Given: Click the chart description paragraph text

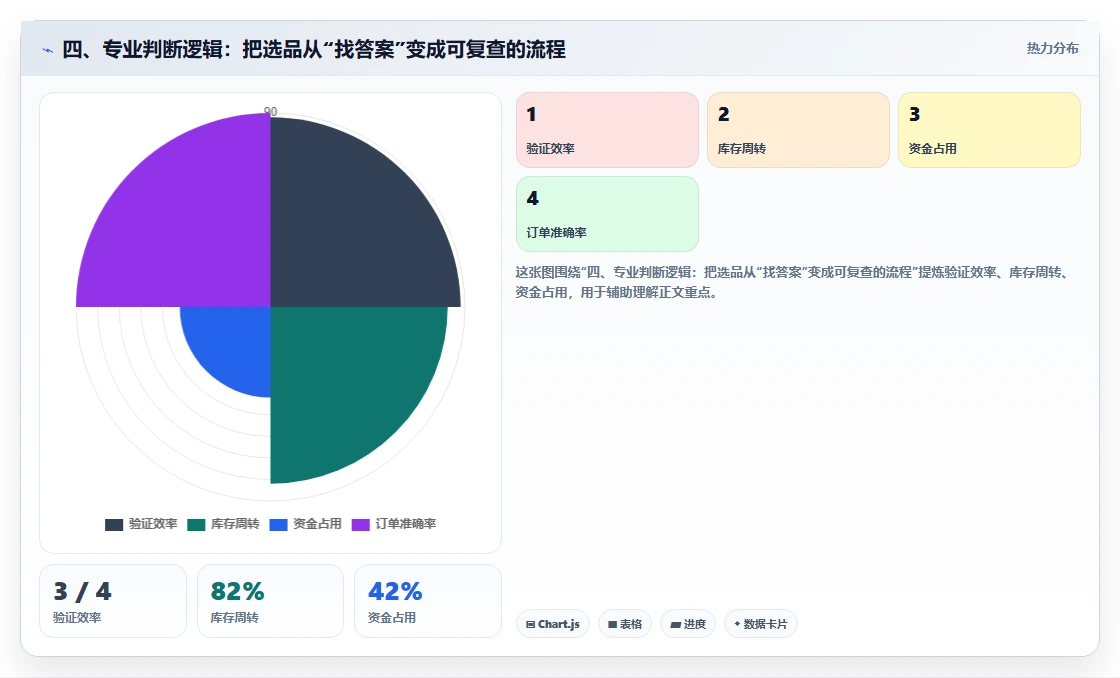Looking at the screenshot, I should click(793, 282).
